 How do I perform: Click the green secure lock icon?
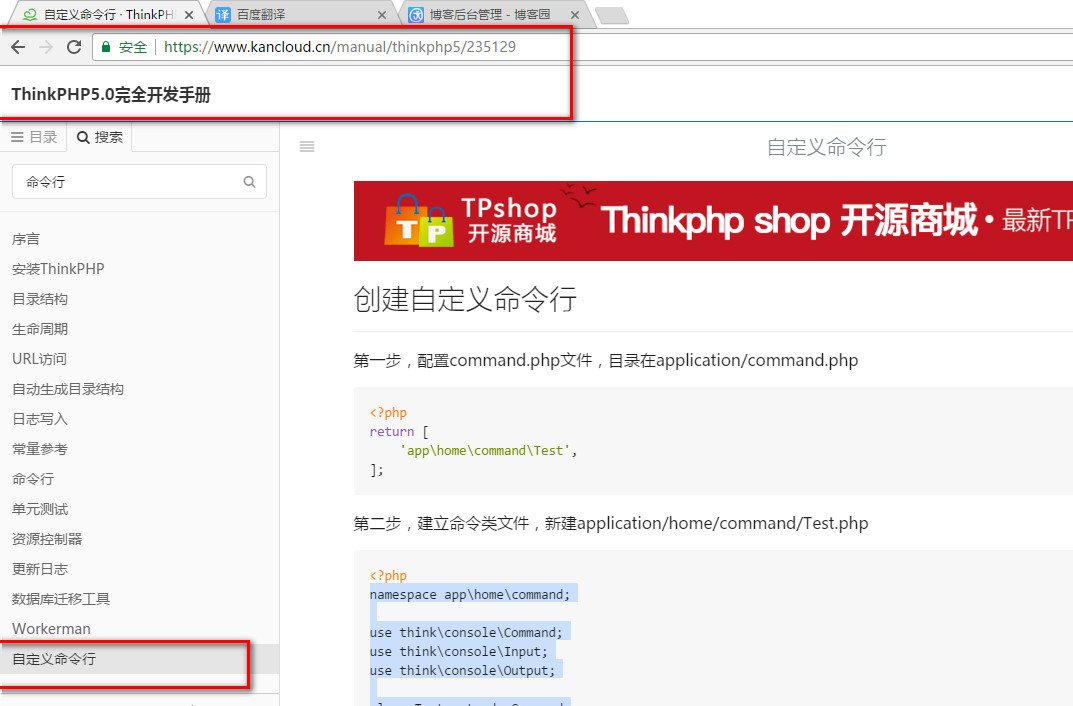[105, 47]
